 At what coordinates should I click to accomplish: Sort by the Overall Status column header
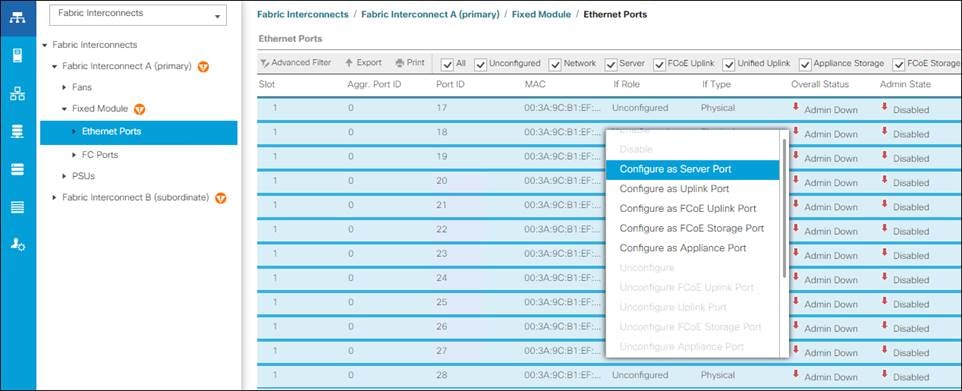click(820, 85)
